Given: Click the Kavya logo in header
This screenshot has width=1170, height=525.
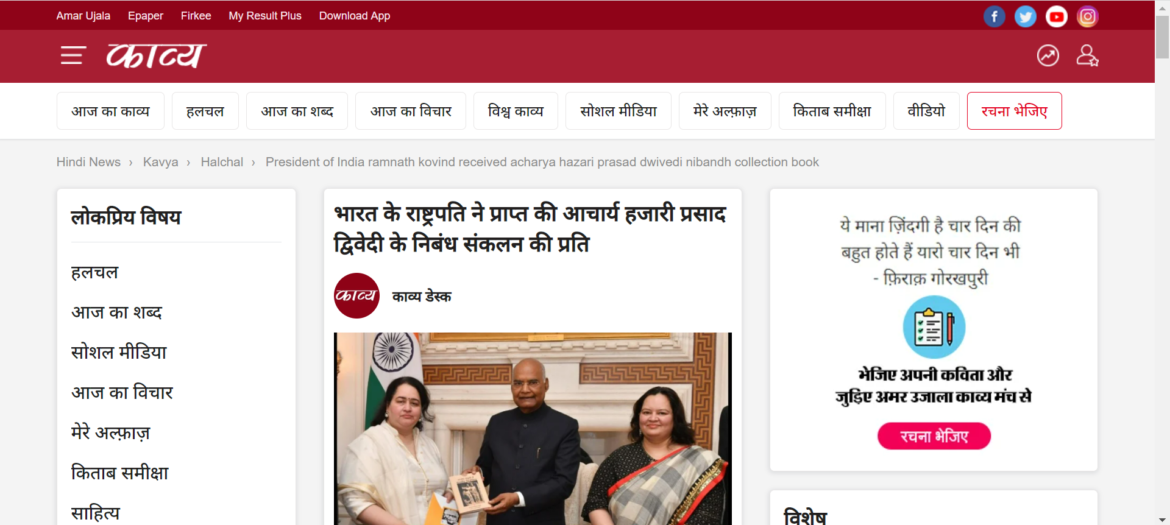Looking at the screenshot, I should (156, 56).
